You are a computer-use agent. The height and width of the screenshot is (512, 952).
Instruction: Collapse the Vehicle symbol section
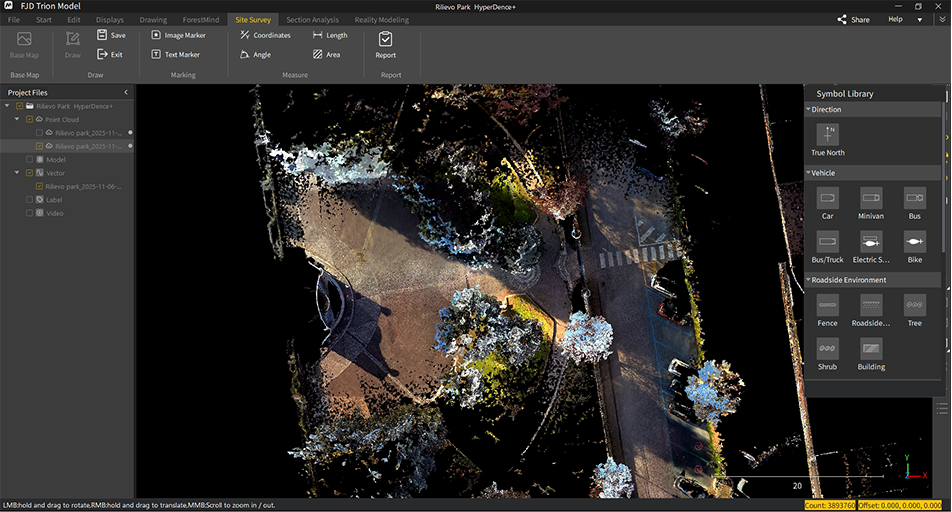click(x=808, y=173)
